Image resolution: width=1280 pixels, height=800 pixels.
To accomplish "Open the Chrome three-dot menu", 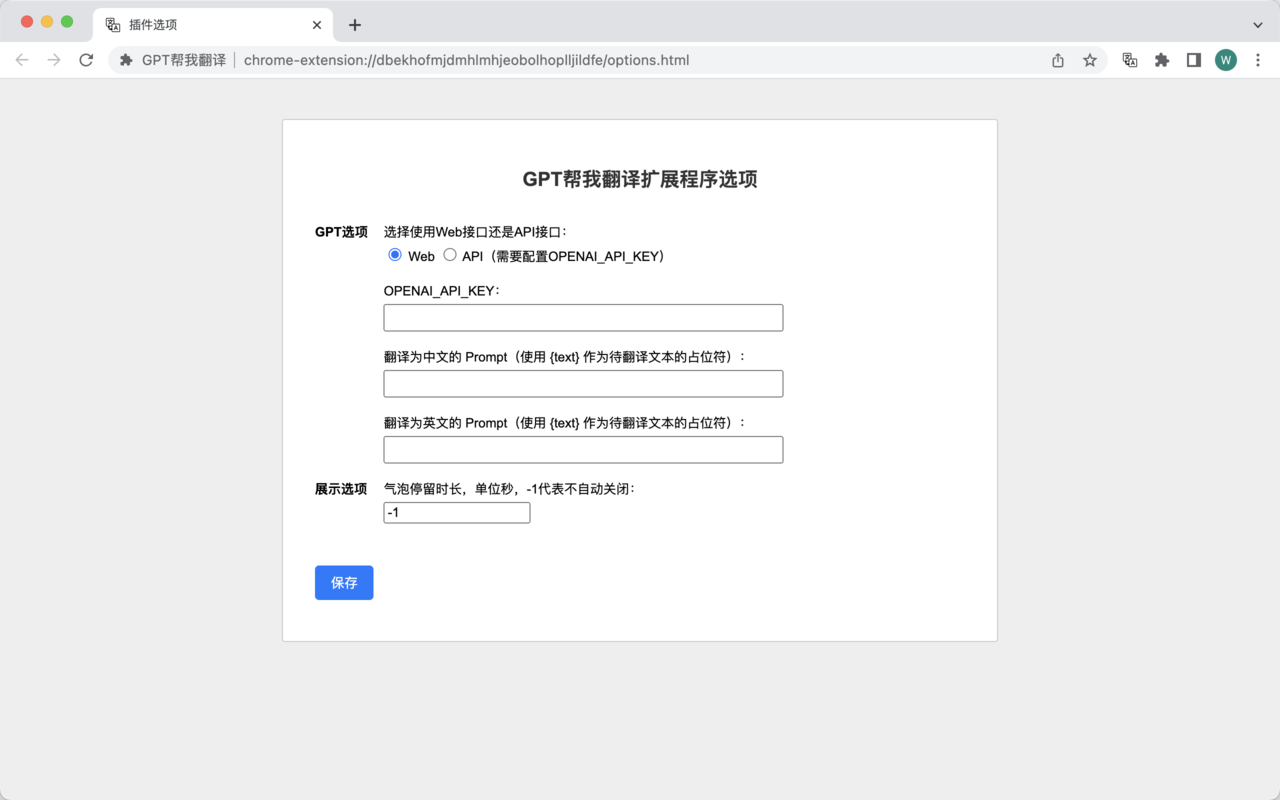I will pyautogui.click(x=1258, y=60).
